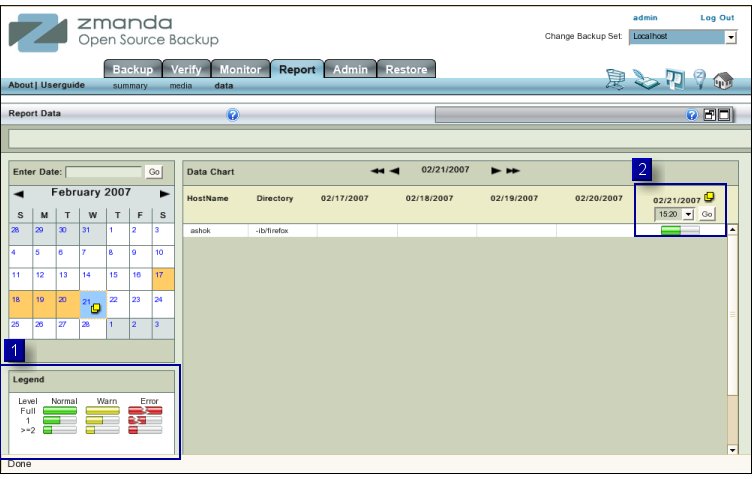The height and width of the screenshot is (479, 752).
Task: Click the 02/20/2007 column header
Action: [x=599, y=198]
